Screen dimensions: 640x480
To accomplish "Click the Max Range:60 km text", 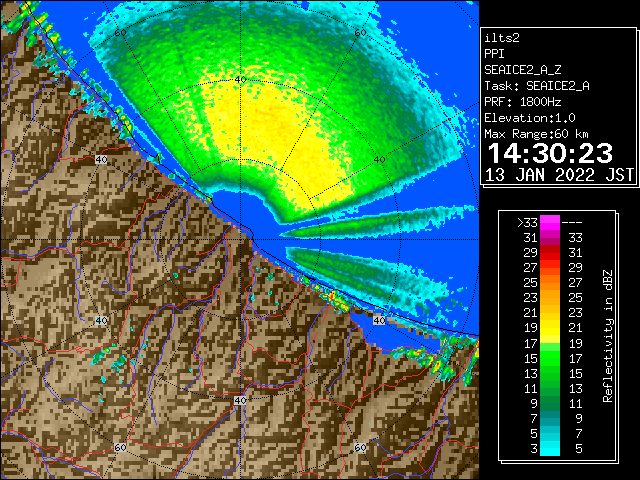I will 537,134.
